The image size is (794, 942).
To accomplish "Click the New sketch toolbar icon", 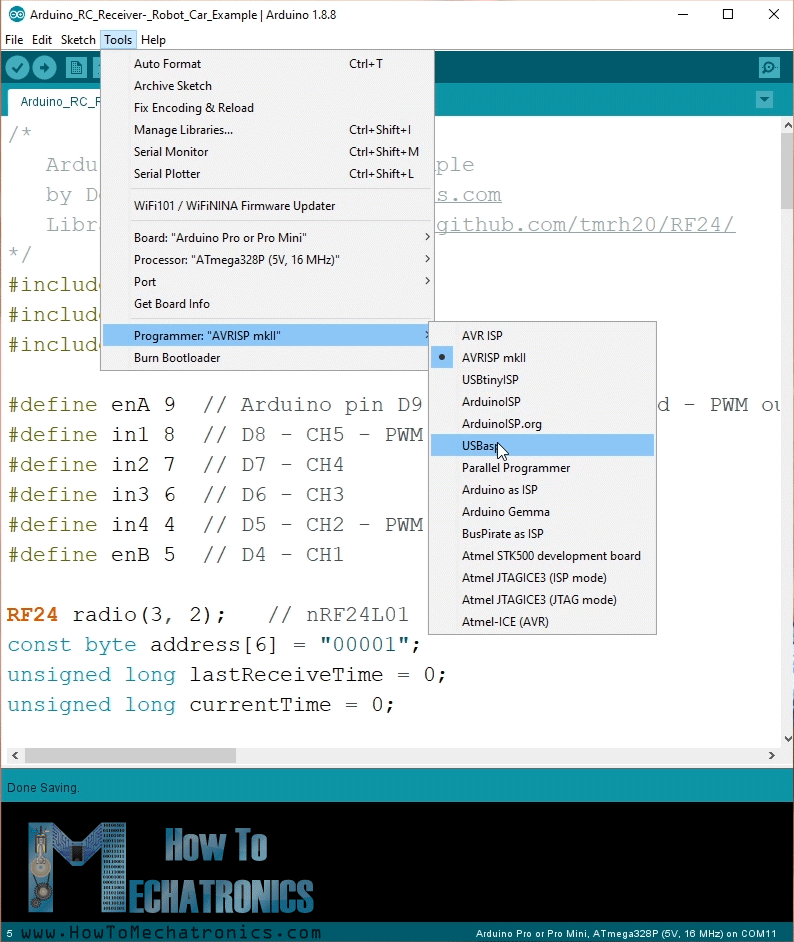I will [x=75, y=67].
